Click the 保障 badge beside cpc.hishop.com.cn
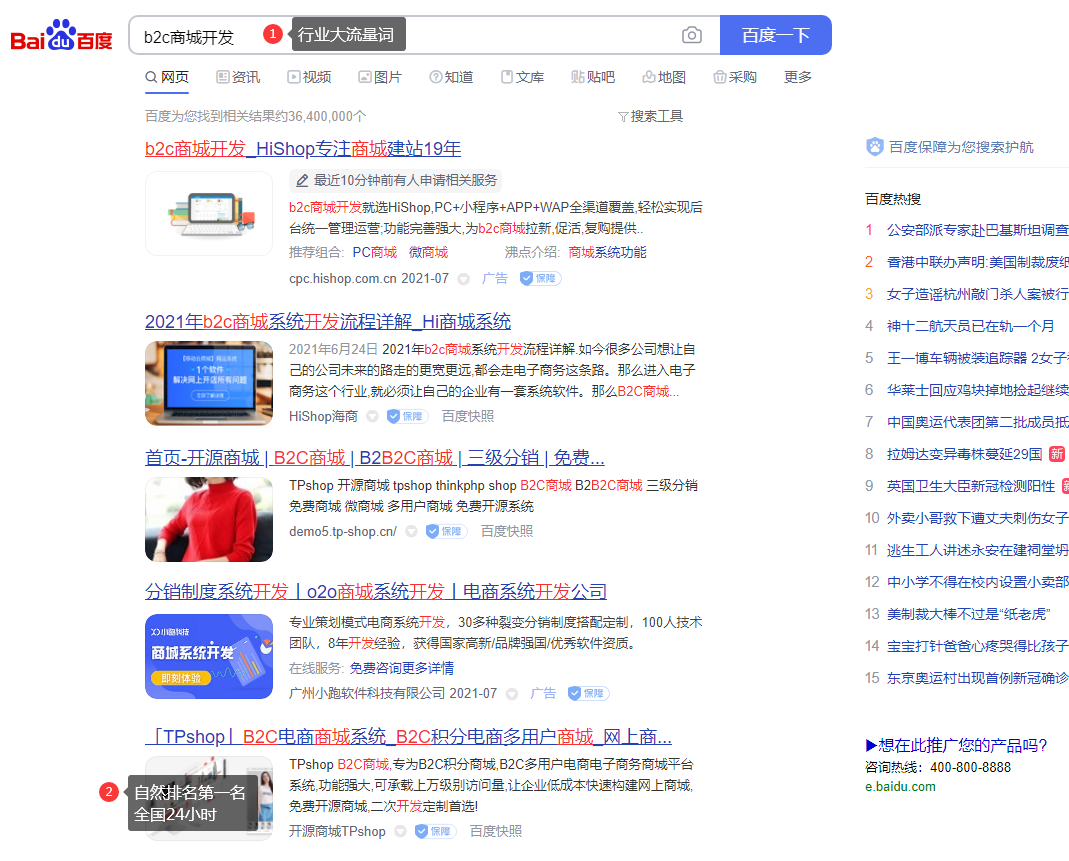 tap(540, 279)
